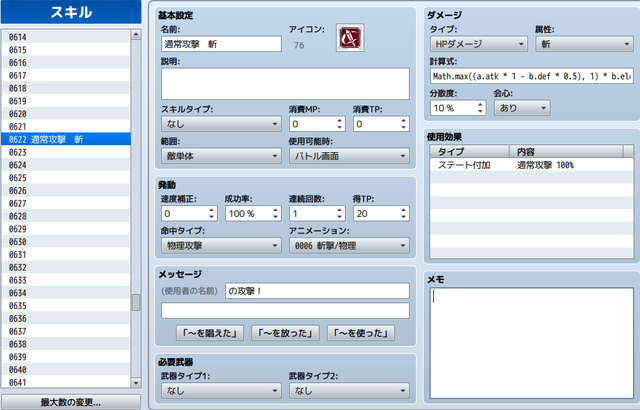Open the アニメーション dropdown
The height and width of the screenshot is (410, 640).
click(349, 246)
